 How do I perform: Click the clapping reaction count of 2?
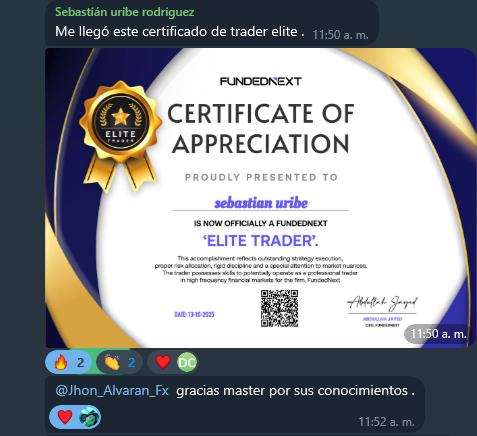132,362
